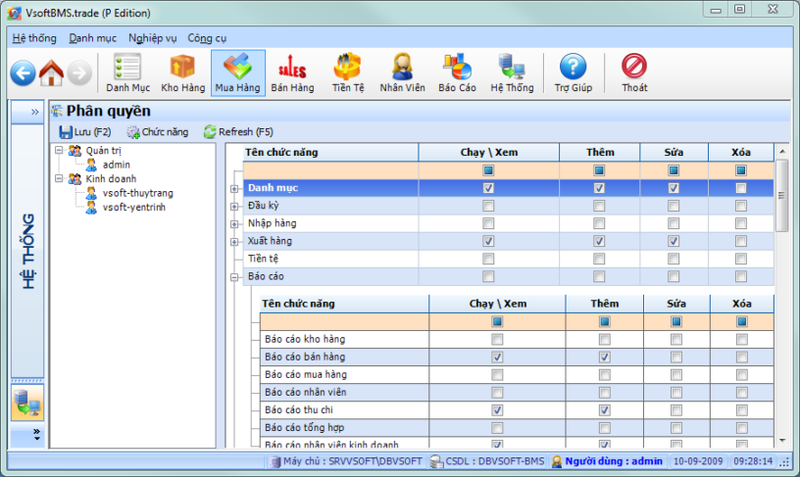Enable Chạy \ Xem for Báo cáo kho hàng
The height and width of the screenshot is (477, 800).
coord(497,339)
